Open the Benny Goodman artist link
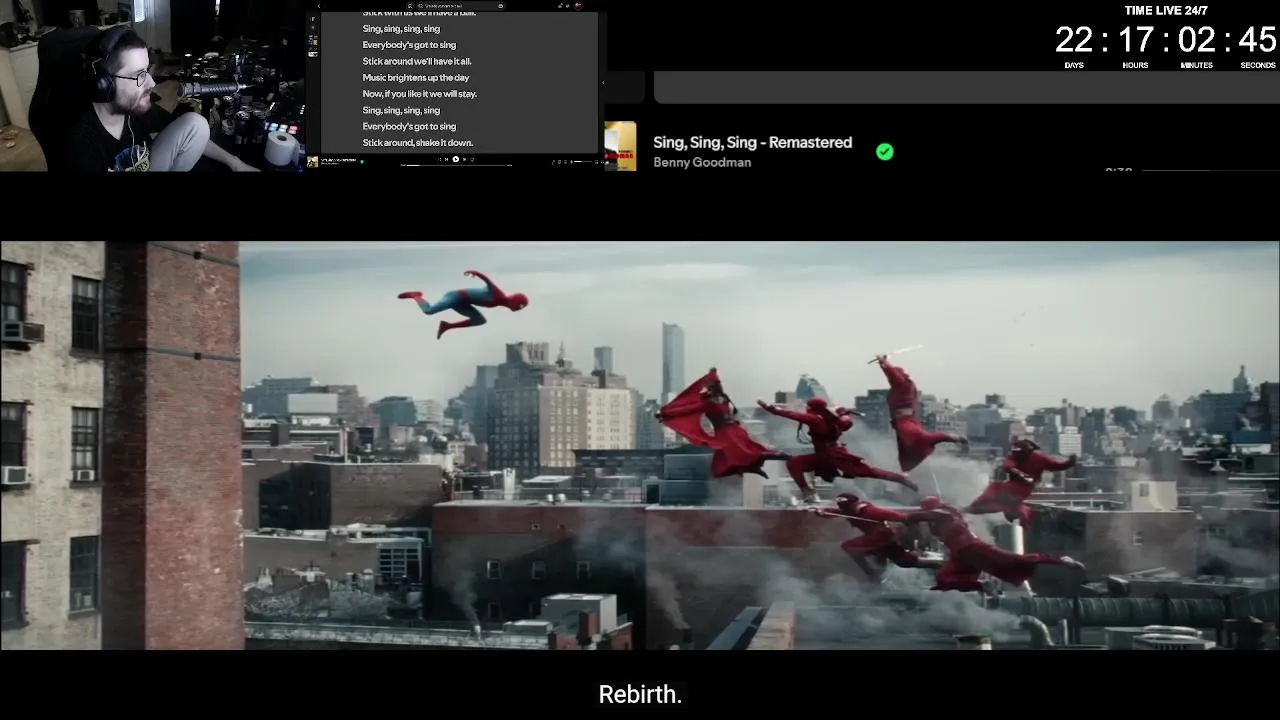 click(702, 162)
